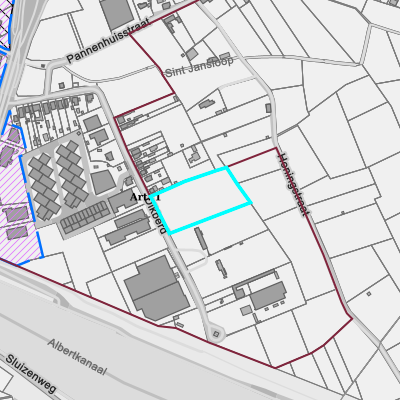This screenshot has height=400, width=400.
Task: Click the Sint Jansloop label
Action: tap(199, 67)
